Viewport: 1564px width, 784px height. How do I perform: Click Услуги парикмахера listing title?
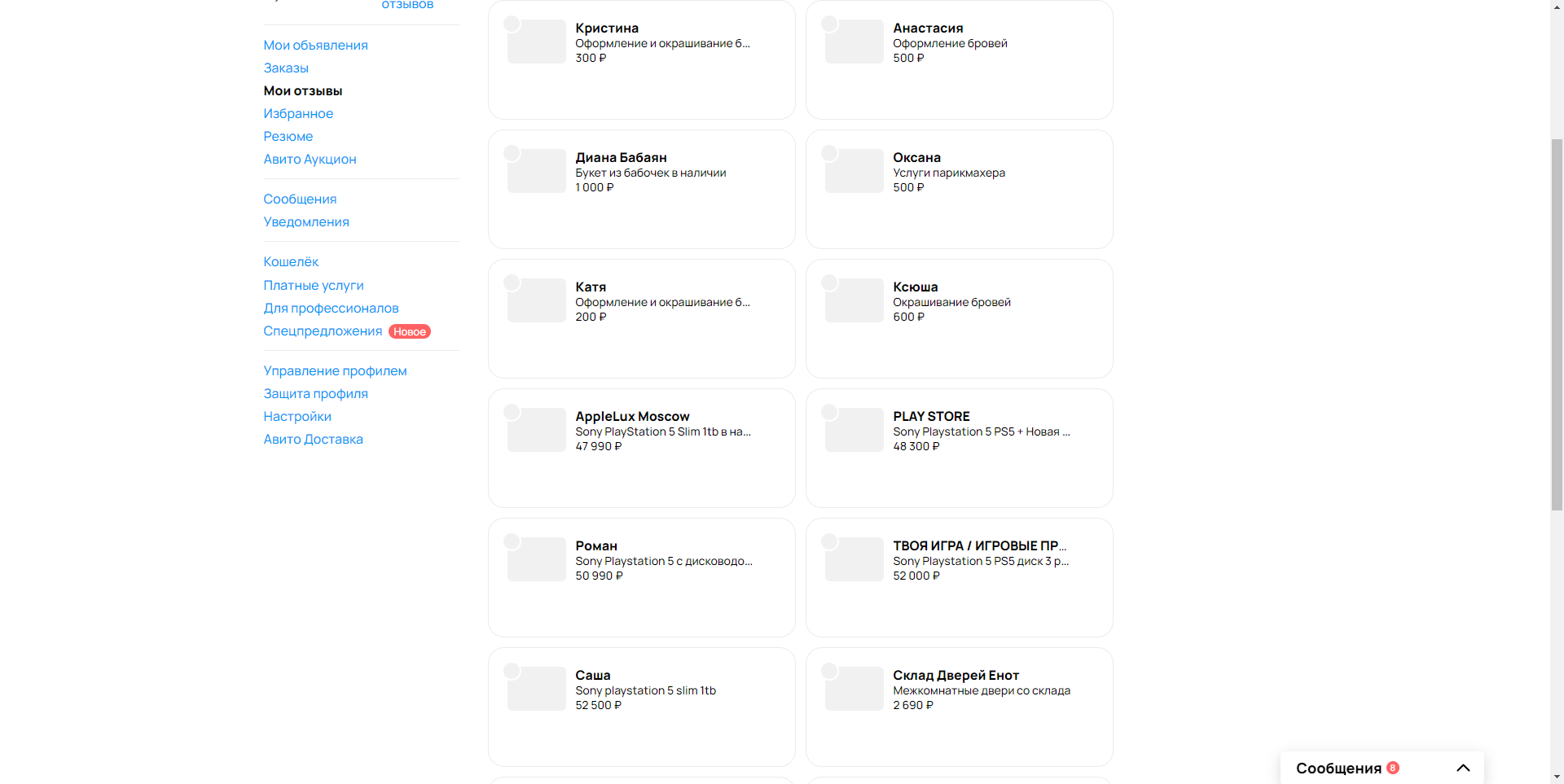pyautogui.click(x=949, y=173)
